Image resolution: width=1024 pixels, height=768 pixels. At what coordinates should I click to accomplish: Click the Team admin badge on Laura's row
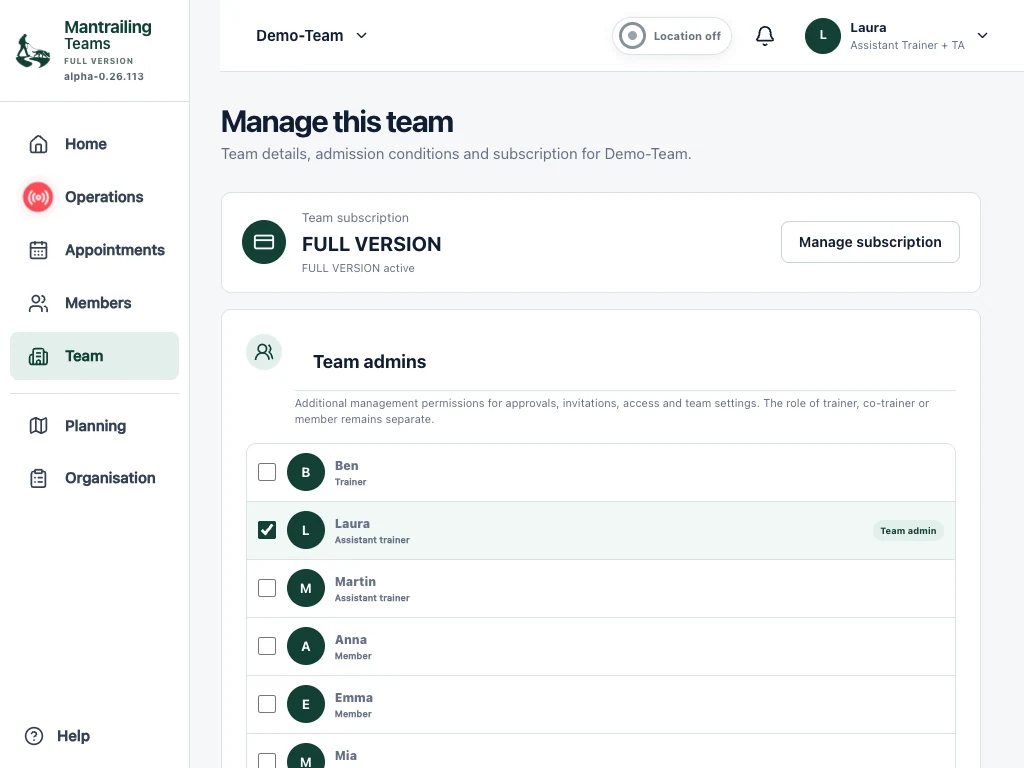pos(908,531)
